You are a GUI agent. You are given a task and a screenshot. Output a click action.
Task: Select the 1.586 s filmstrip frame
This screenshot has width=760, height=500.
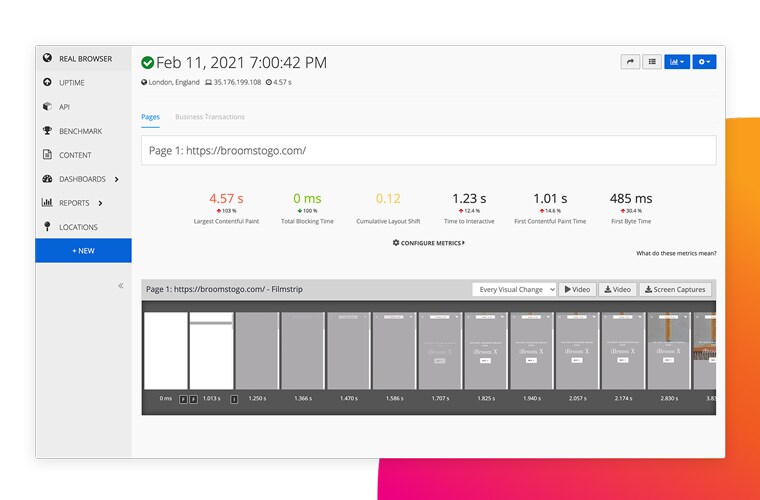pyautogui.click(x=394, y=350)
